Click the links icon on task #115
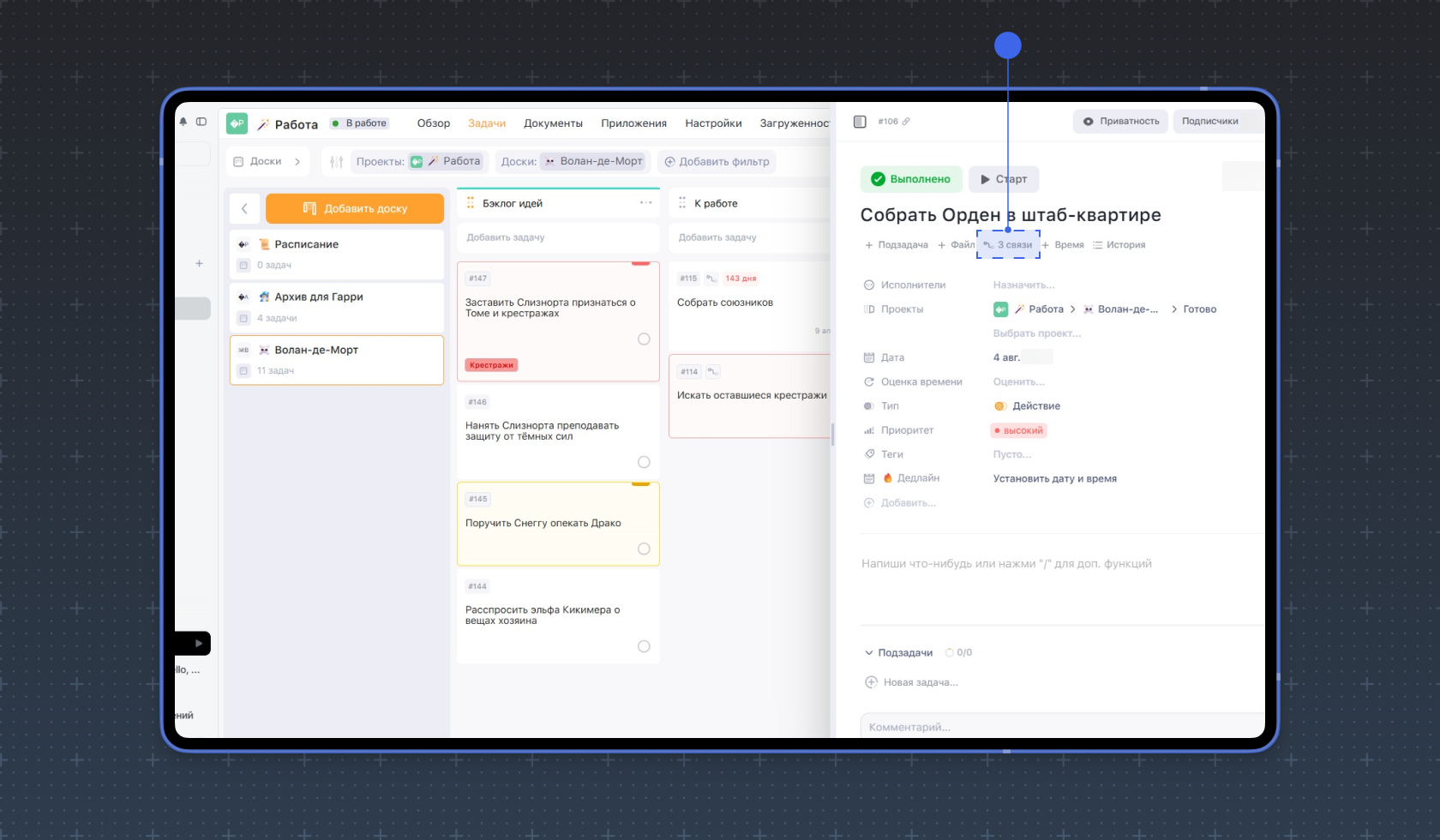 pyautogui.click(x=711, y=279)
